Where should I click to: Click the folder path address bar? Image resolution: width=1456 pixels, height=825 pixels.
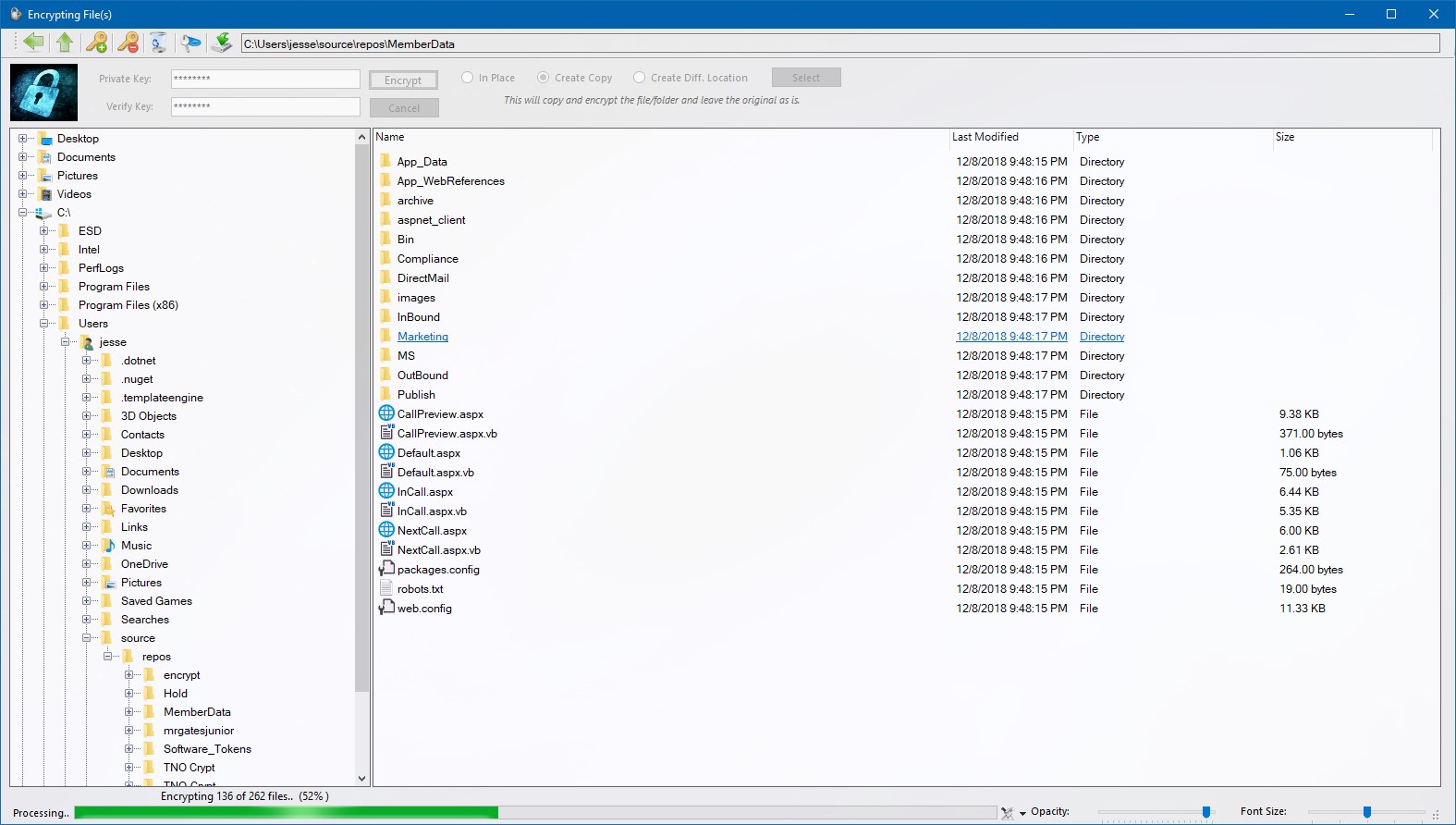[840, 43]
